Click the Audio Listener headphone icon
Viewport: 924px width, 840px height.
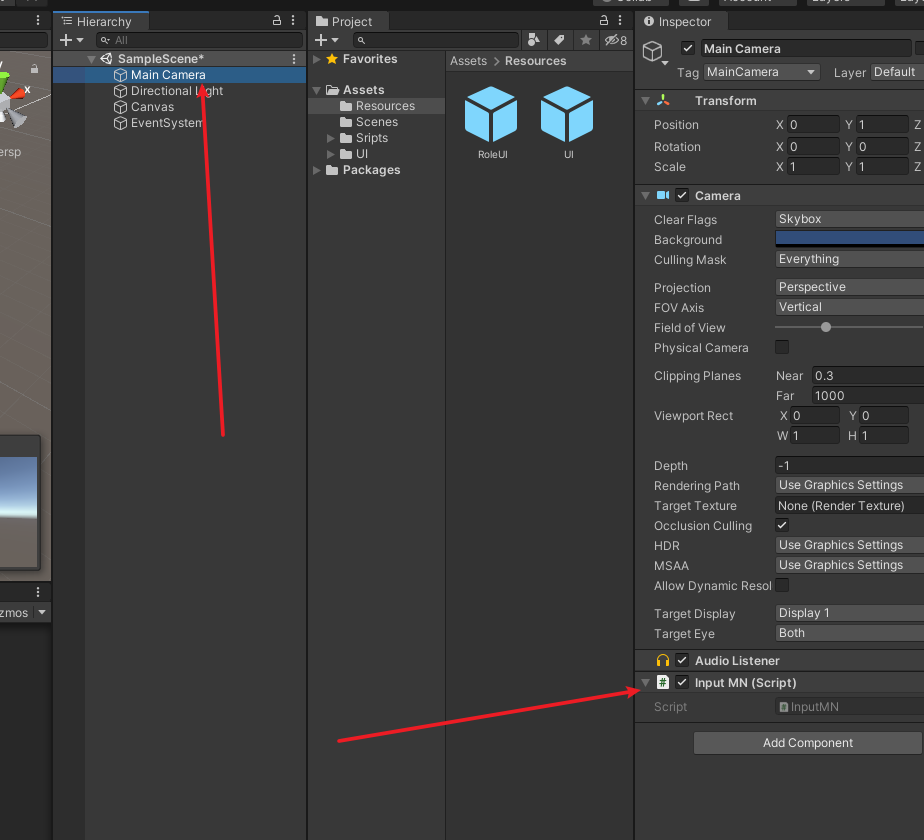[x=663, y=661]
